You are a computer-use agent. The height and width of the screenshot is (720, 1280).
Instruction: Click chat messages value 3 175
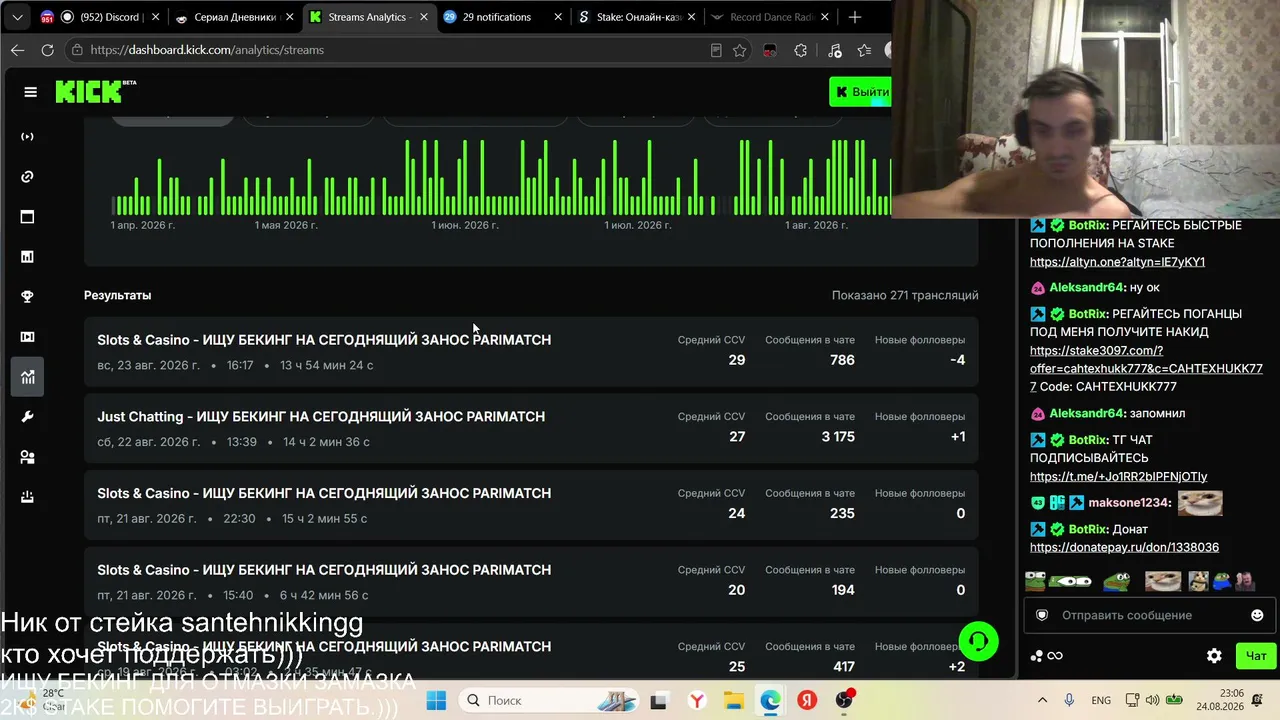838,437
